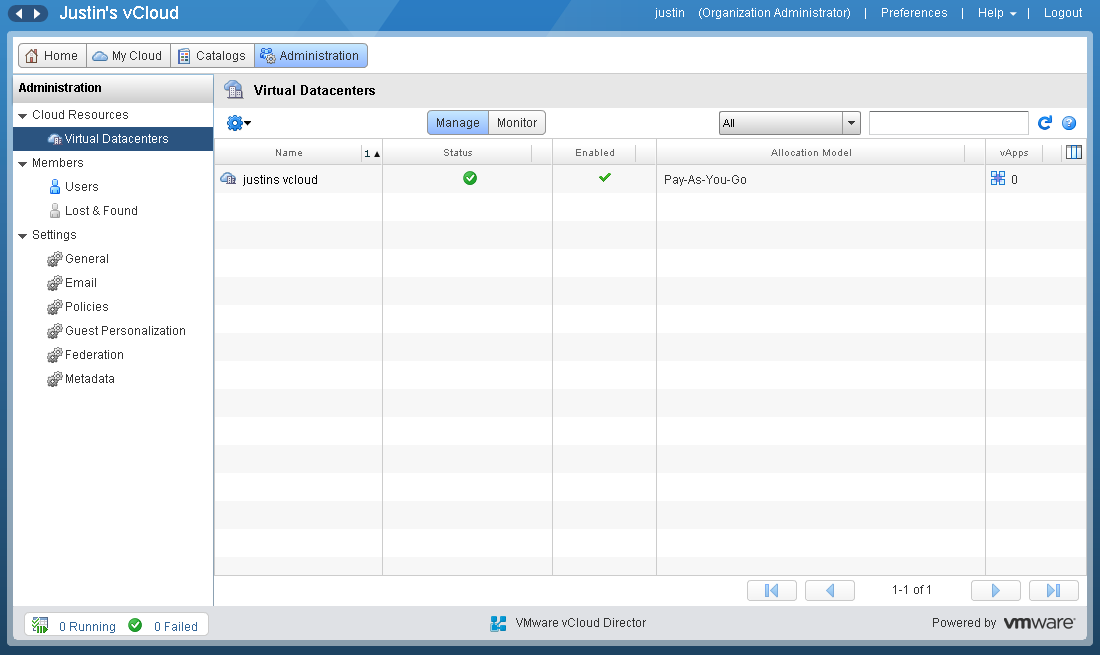Click the Enabled checkmark in justins vcloud row
This screenshot has height=655, width=1100.
point(605,177)
